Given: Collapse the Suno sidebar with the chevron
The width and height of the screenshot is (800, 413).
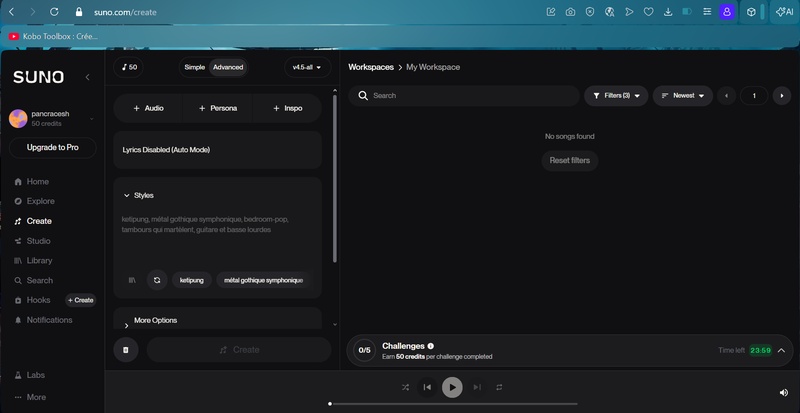Looking at the screenshot, I should tap(87, 77).
